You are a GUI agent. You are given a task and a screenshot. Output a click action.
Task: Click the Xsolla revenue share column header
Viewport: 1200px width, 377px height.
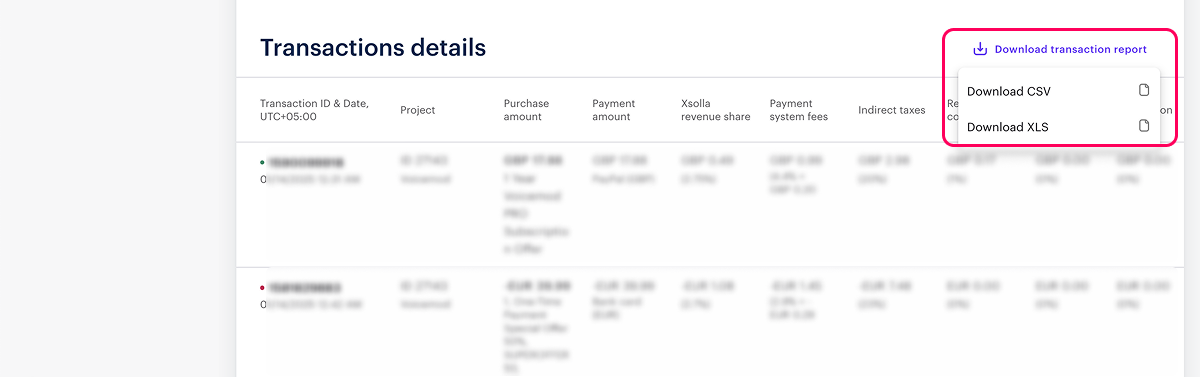click(715, 110)
